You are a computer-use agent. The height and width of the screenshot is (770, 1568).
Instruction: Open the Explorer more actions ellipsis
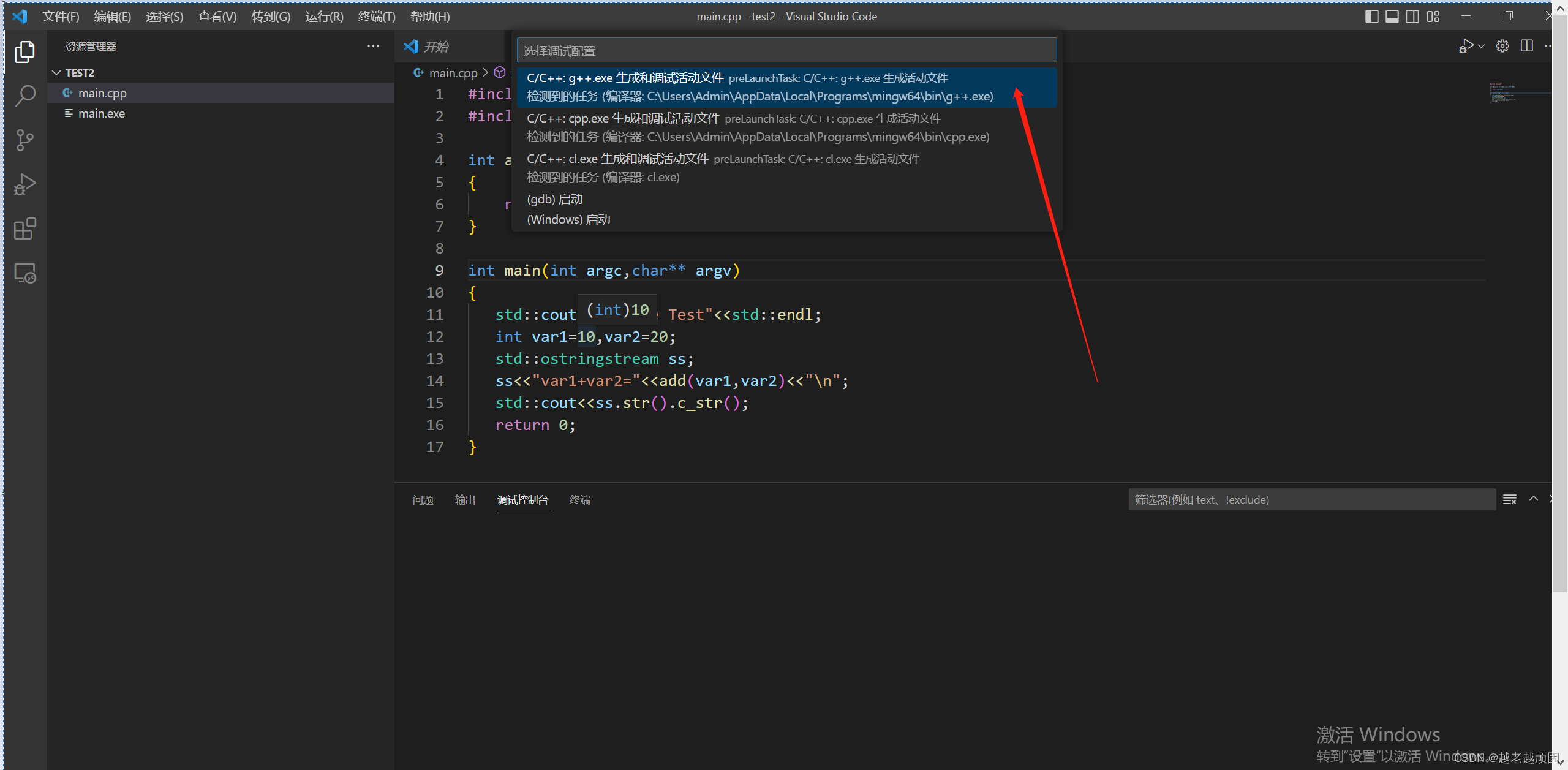(373, 47)
